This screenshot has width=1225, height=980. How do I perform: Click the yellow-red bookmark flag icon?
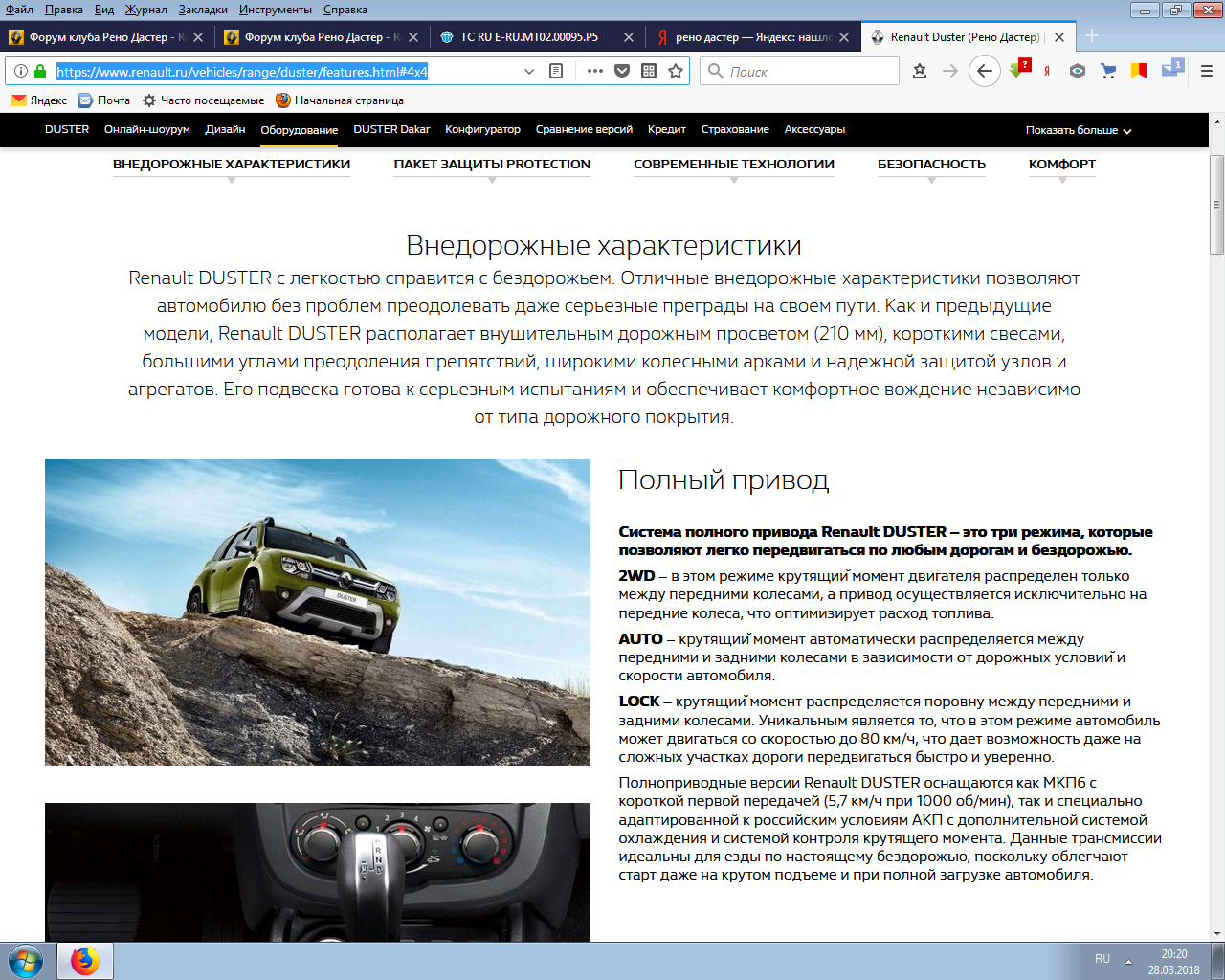[1139, 71]
